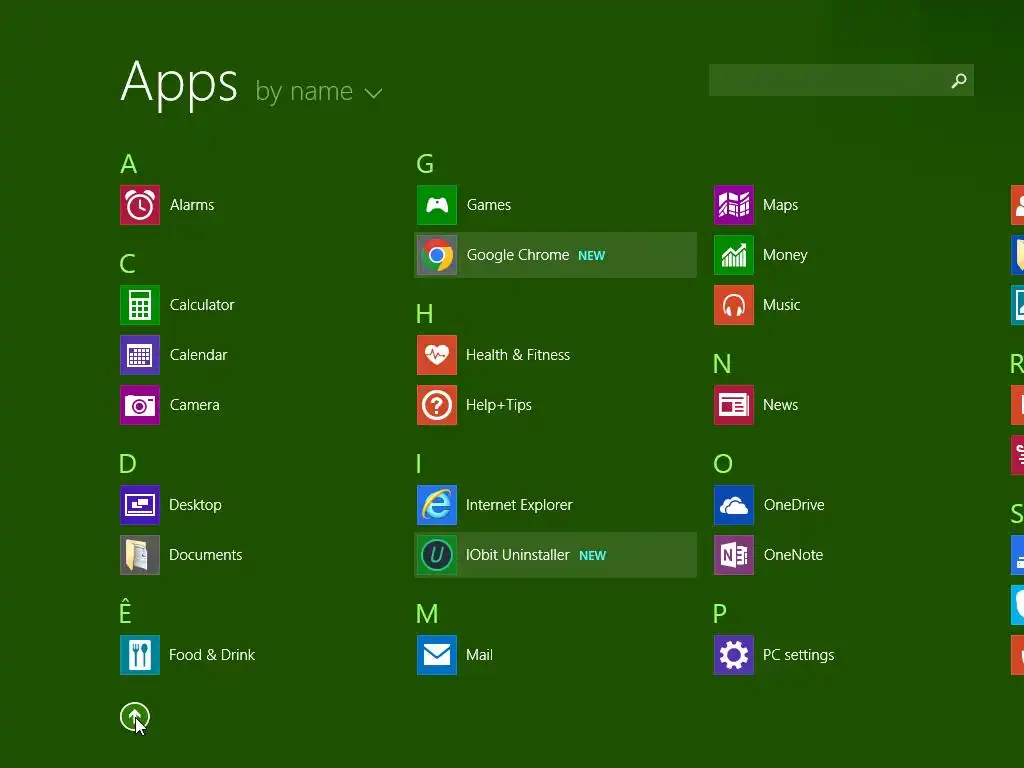Open the Alarms app icon
The width and height of the screenshot is (1024, 768).
click(x=140, y=205)
